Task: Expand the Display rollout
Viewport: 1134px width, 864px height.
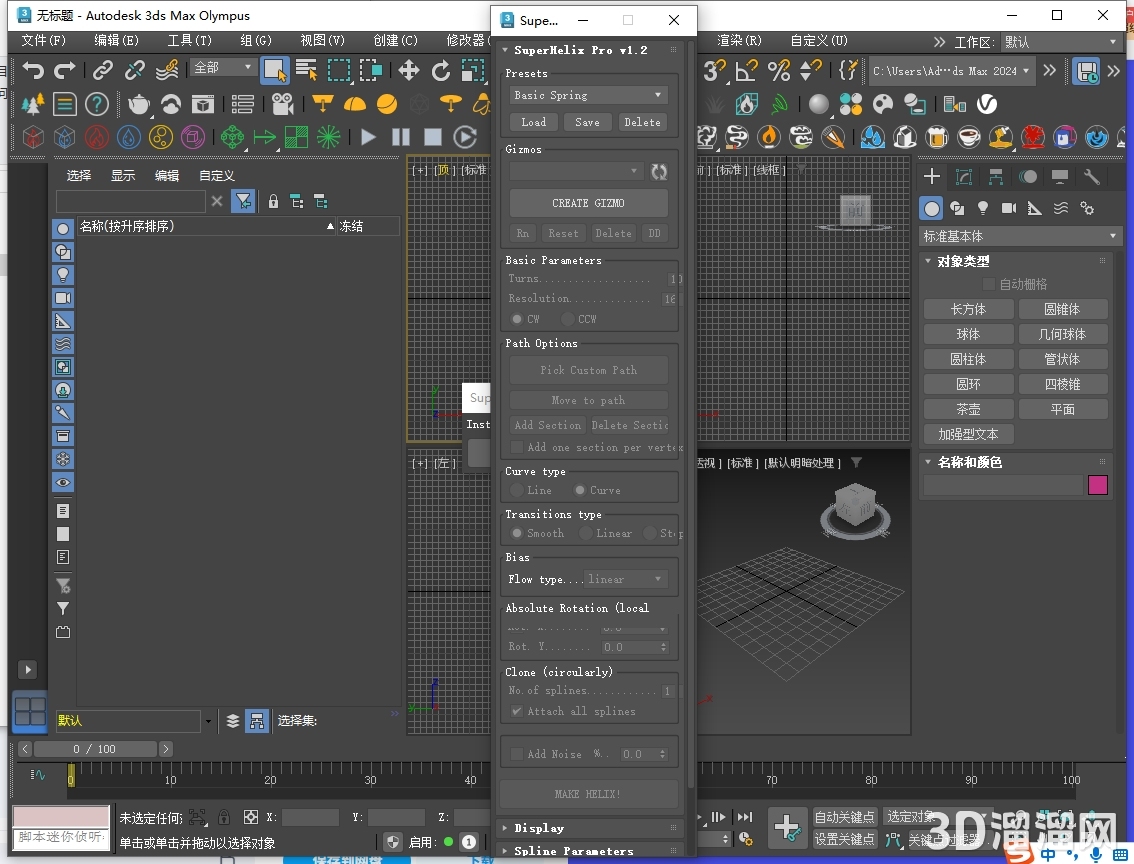Action: (539, 828)
